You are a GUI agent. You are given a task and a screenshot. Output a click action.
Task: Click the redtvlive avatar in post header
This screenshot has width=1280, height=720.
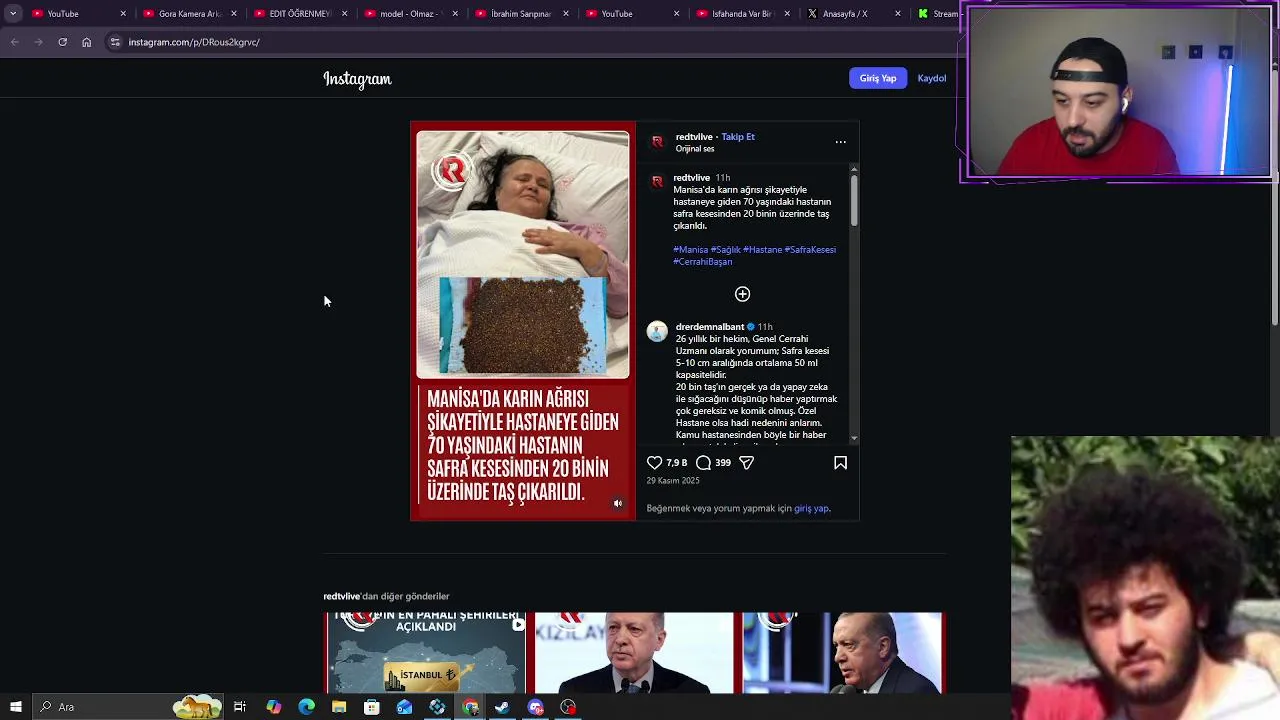(657, 142)
